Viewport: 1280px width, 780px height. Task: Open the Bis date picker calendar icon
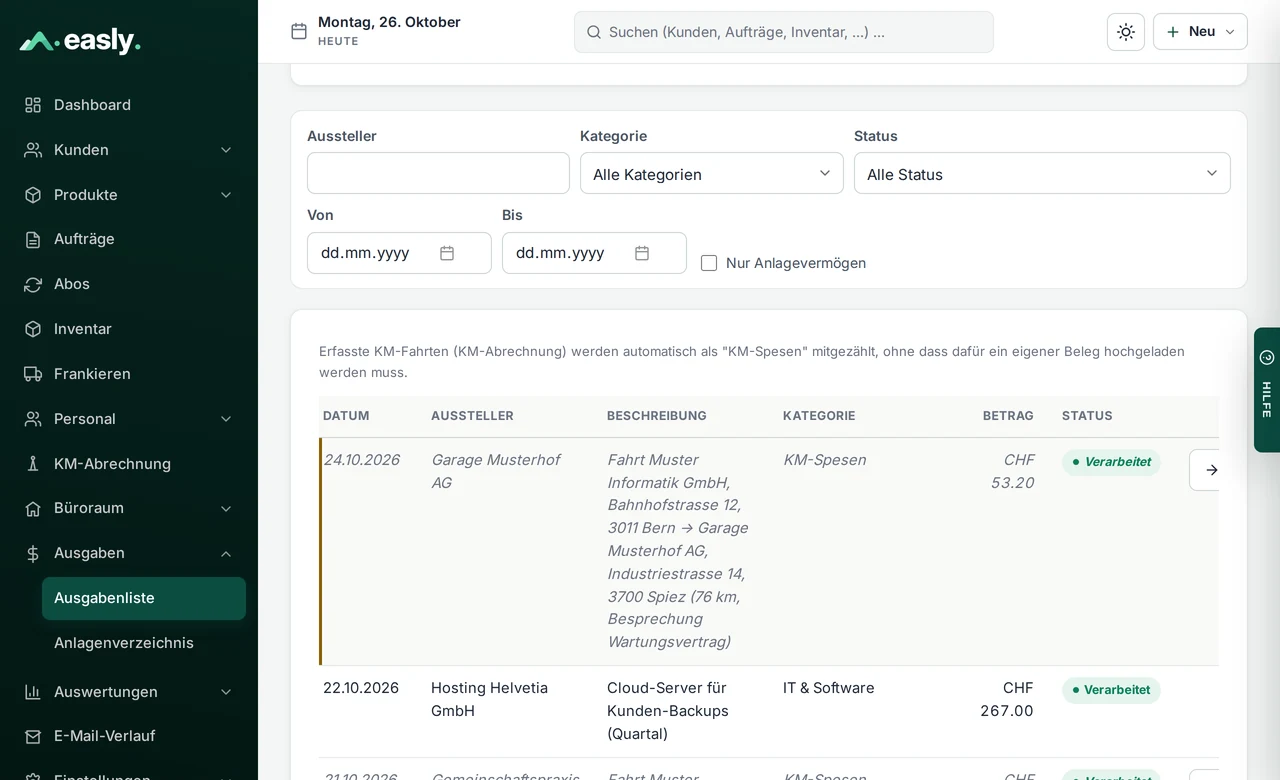[x=642, y=253]
